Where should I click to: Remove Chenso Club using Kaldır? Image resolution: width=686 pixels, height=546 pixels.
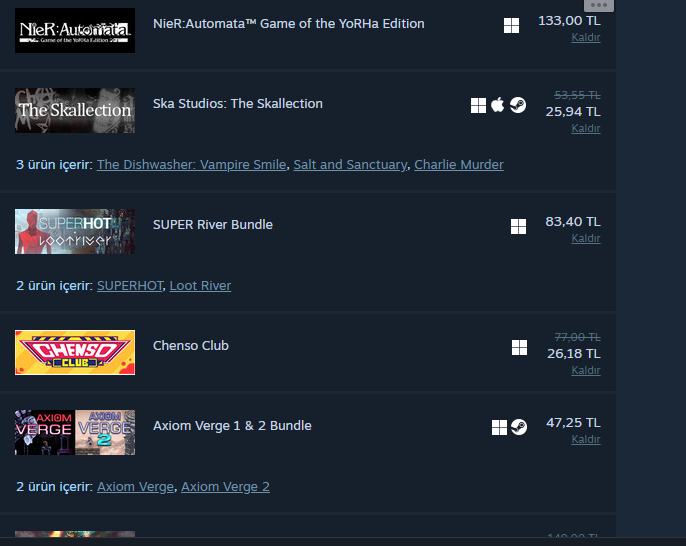tap(586, 370)
